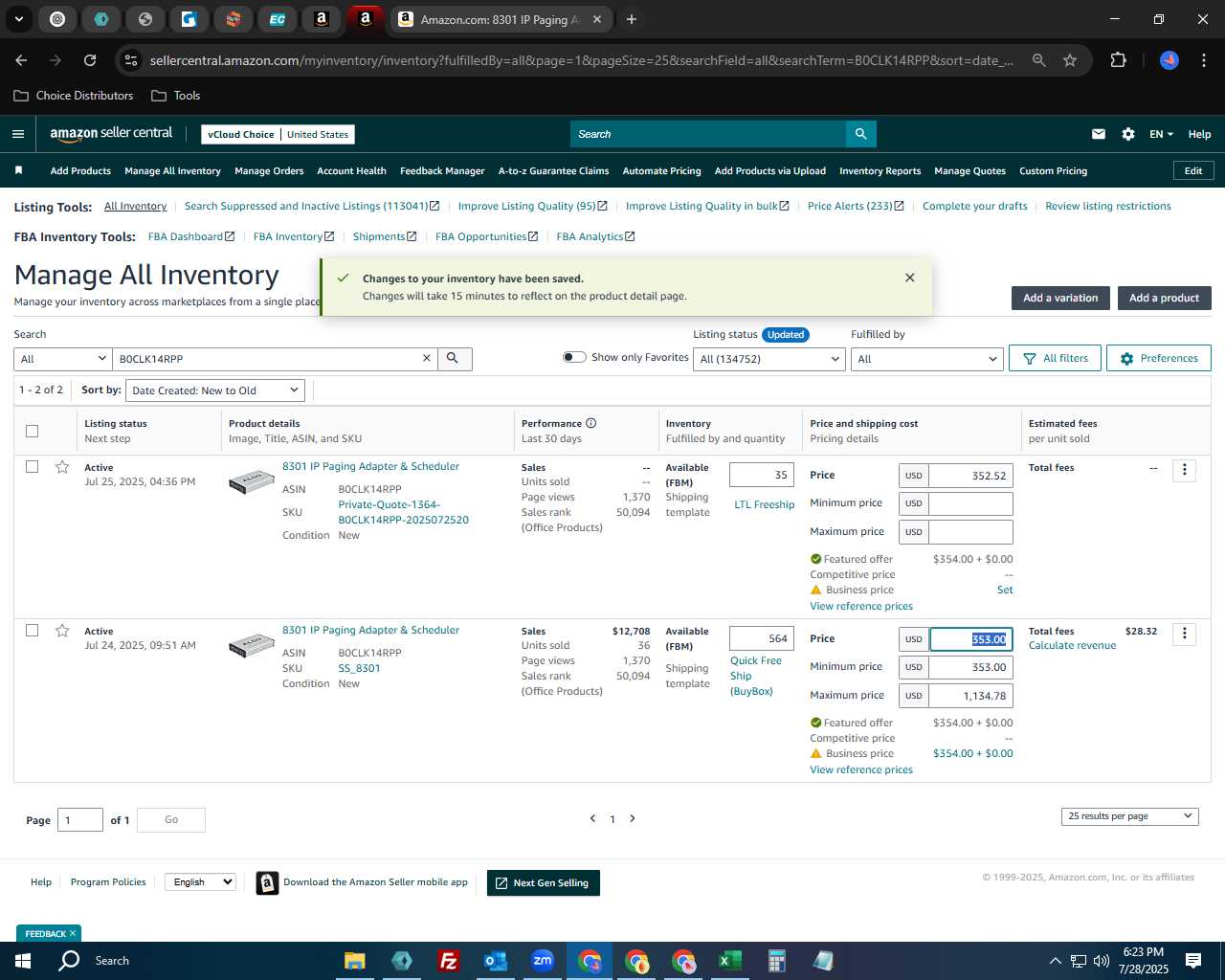
Task: Open Outlook from the taskbar
Action: 495,961
